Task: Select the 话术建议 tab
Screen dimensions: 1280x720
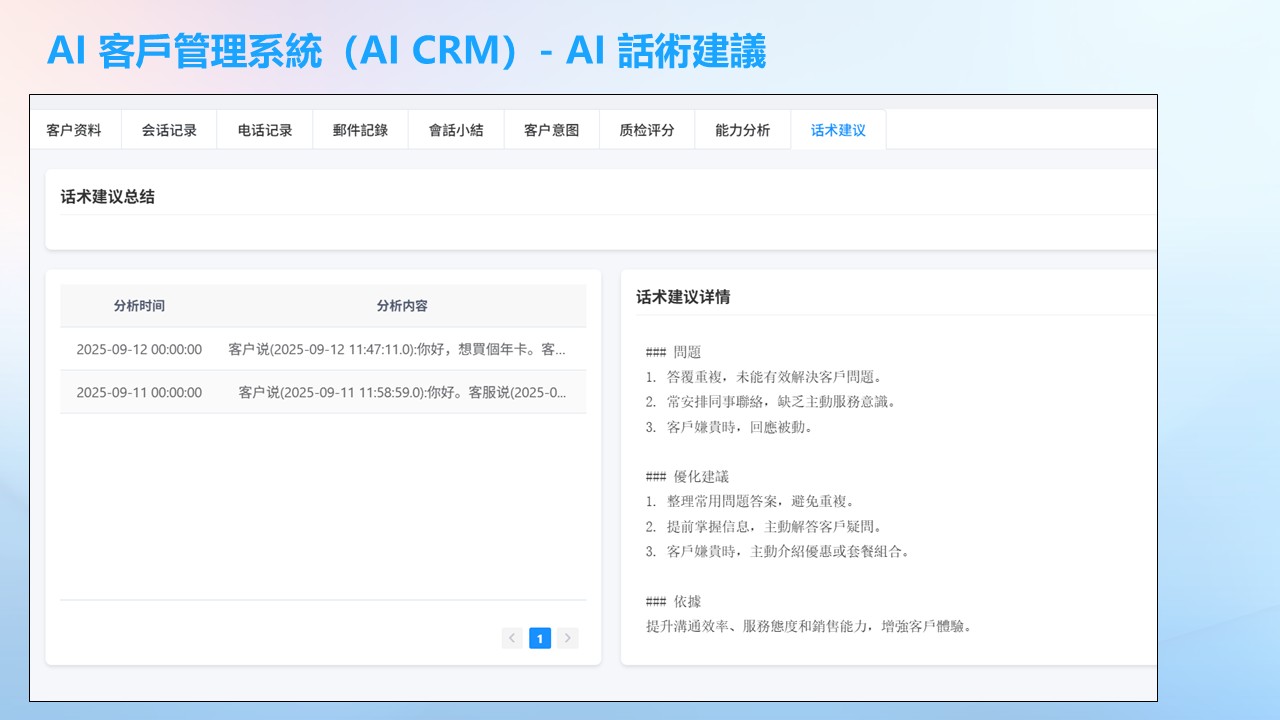Action: [x=838, y=130]
